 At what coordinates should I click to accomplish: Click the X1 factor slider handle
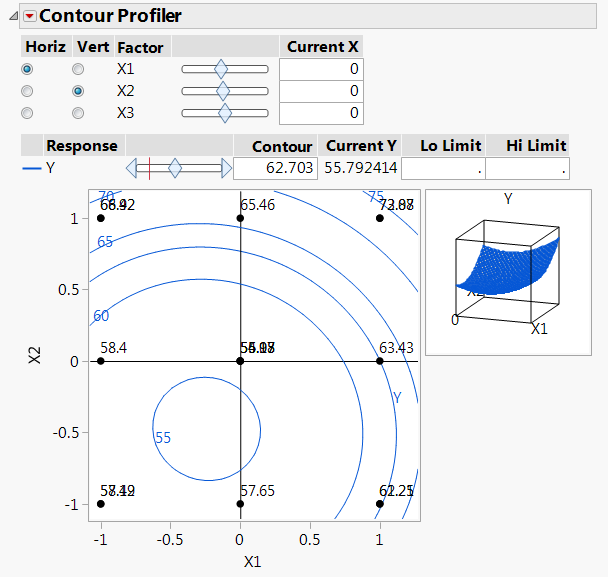222,69
